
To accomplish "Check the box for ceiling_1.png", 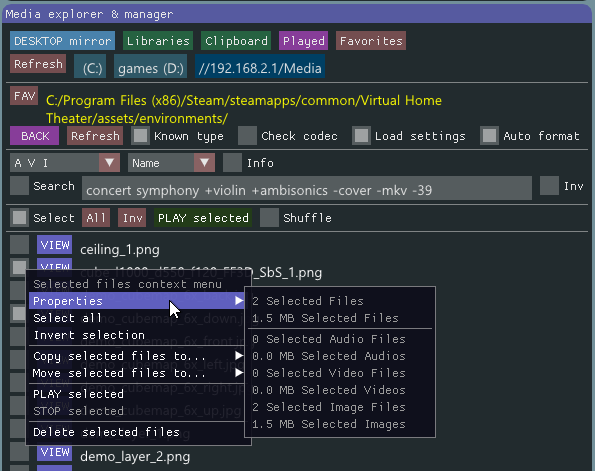I will [x=19, y=245].
